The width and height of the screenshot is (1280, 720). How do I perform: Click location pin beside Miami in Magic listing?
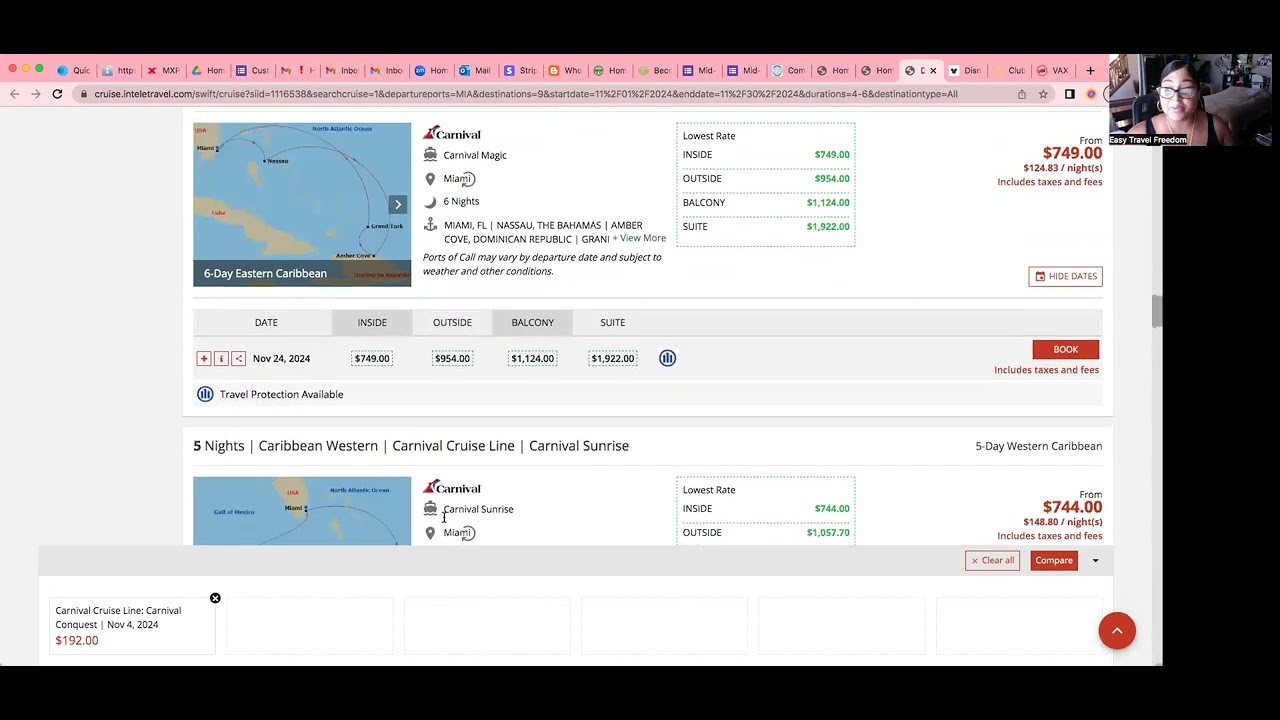pyautogui.click(x=430, y=179)
